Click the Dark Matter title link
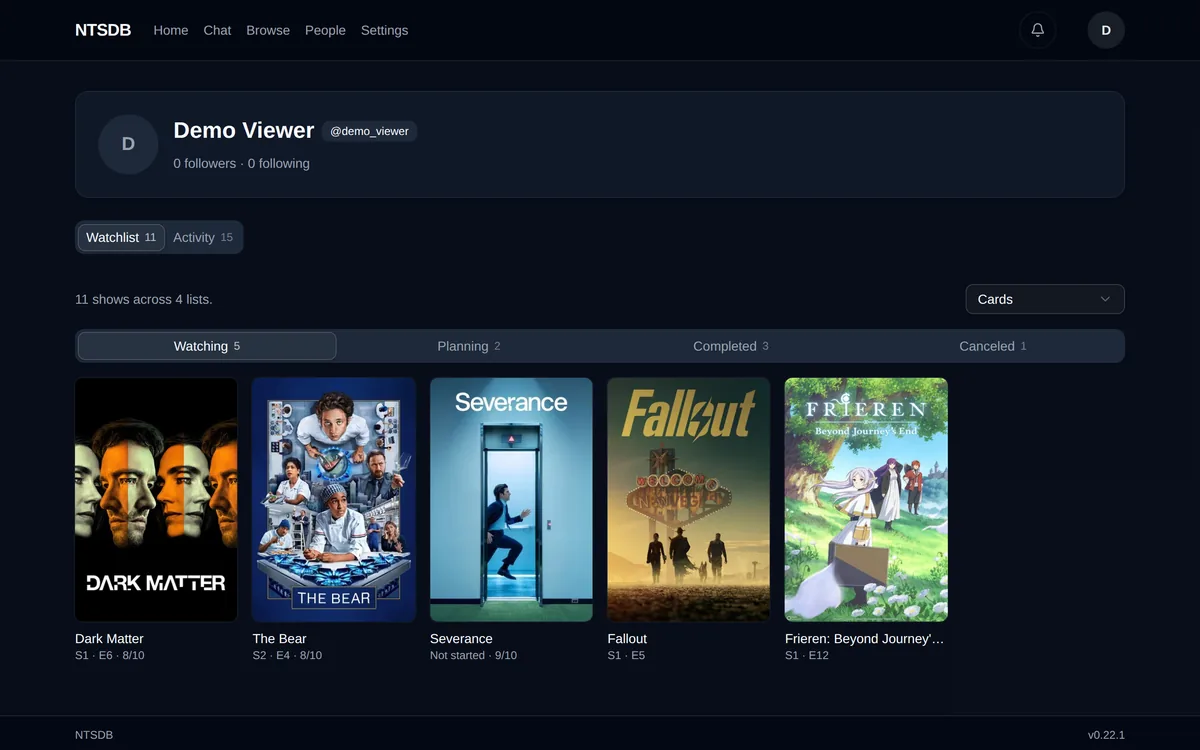This screenshot has height=750, width=1200. pos(109,638)
